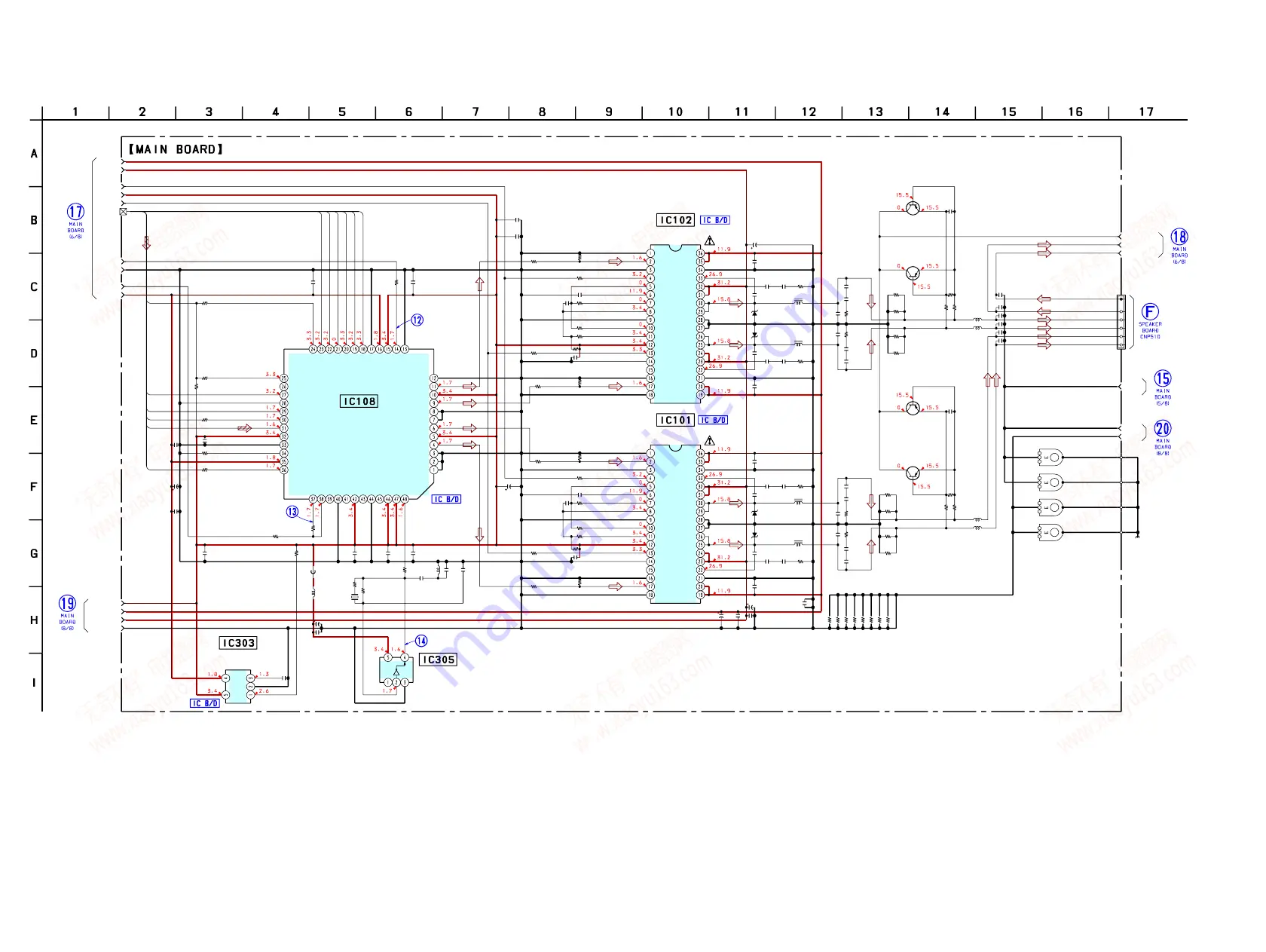
Task: Click the IC305 cyan chip symbol
Action: click(396, 670)
